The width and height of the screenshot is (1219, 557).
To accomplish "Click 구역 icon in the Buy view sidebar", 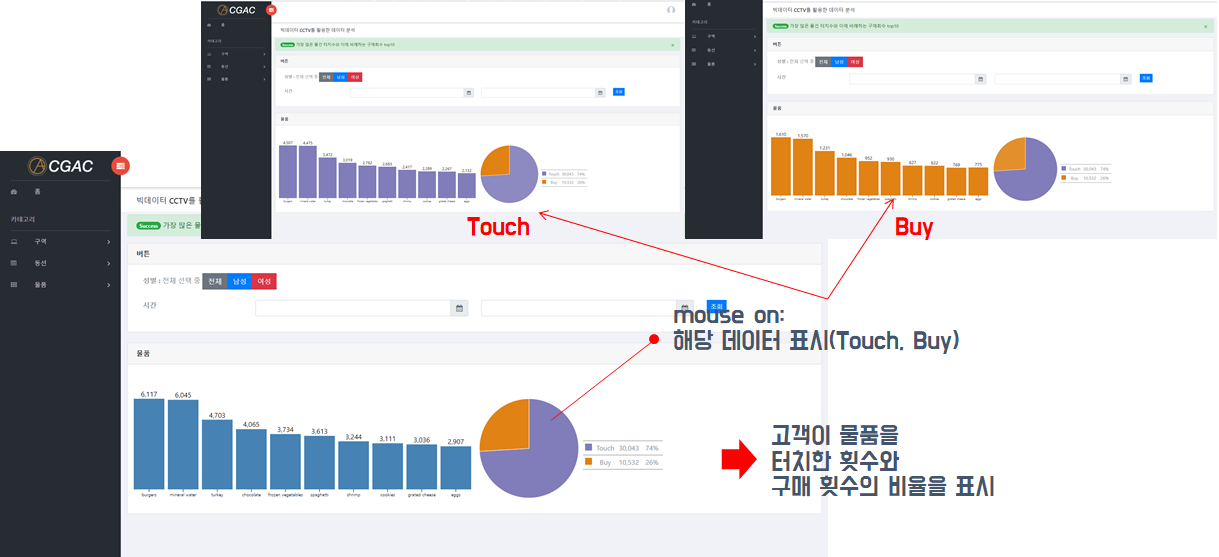I will coord(696,35).
